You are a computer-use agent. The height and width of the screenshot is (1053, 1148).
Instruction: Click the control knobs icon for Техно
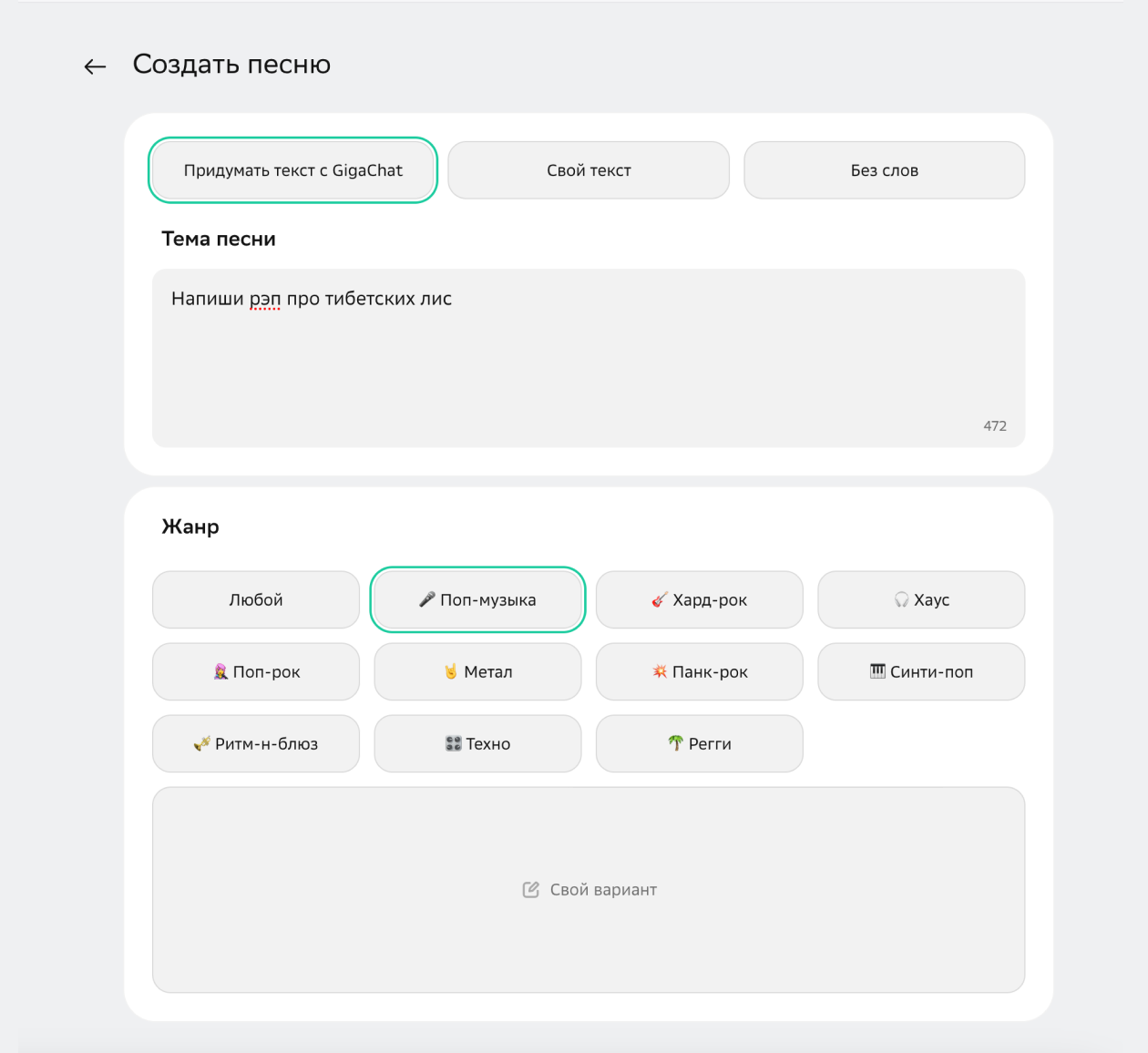click(453, 743)
